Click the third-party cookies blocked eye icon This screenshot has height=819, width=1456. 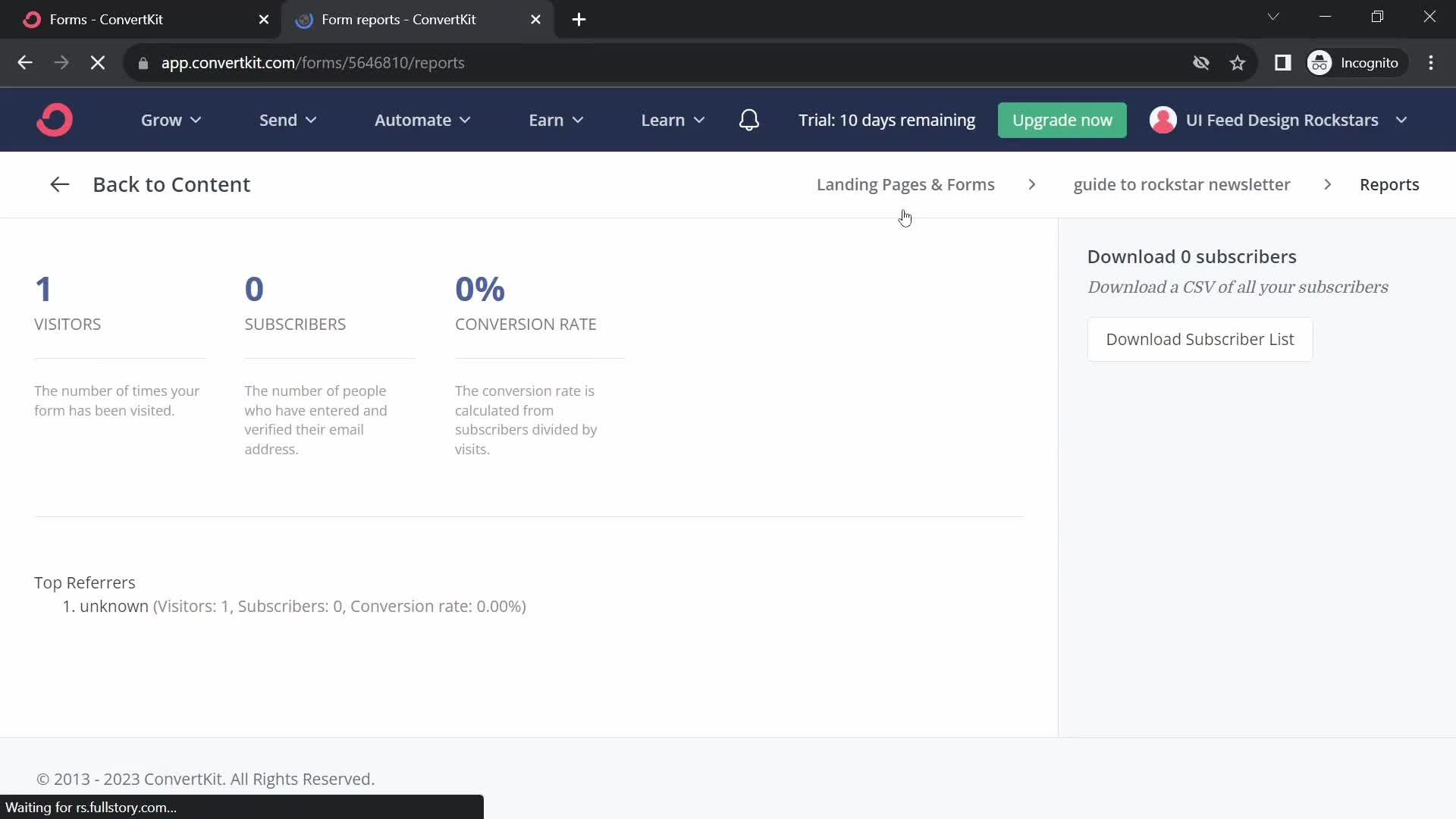(x=1201, y=63)
